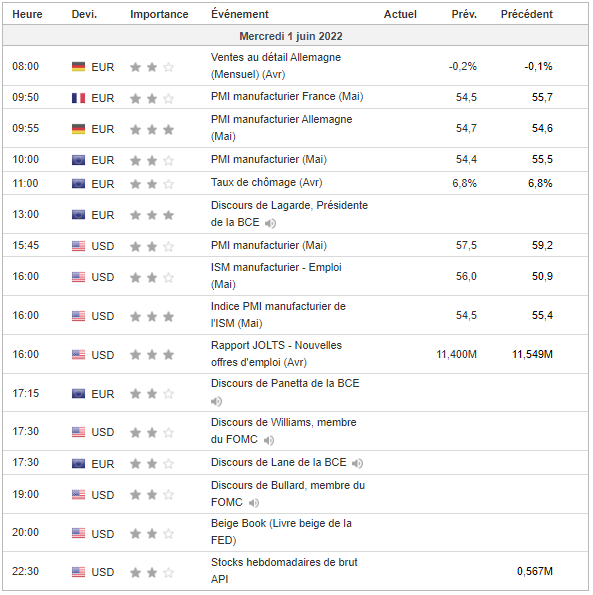
Task: Click the EU flag in the 13:00 row
Action: (78, 215)
